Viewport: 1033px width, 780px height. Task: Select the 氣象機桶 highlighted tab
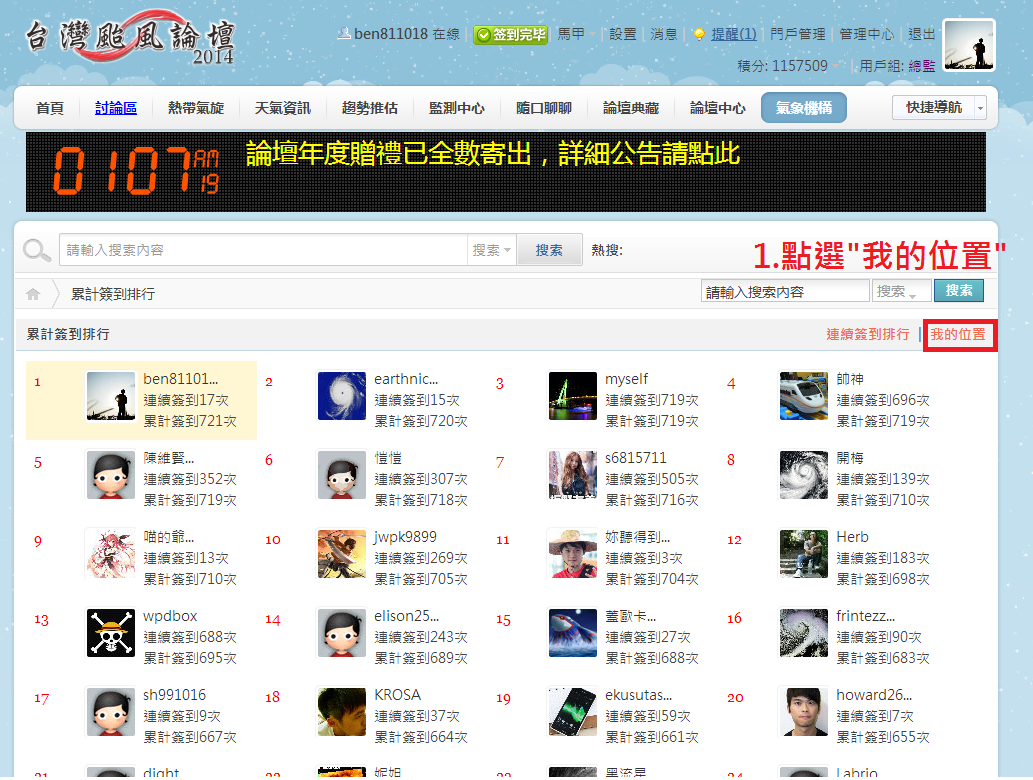pyautogui.click(x=804, y=107)
